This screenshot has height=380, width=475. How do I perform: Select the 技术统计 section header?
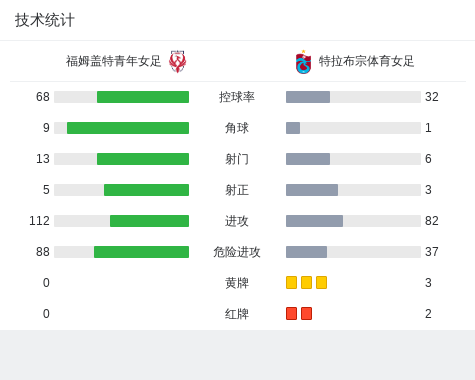[45, 20]
